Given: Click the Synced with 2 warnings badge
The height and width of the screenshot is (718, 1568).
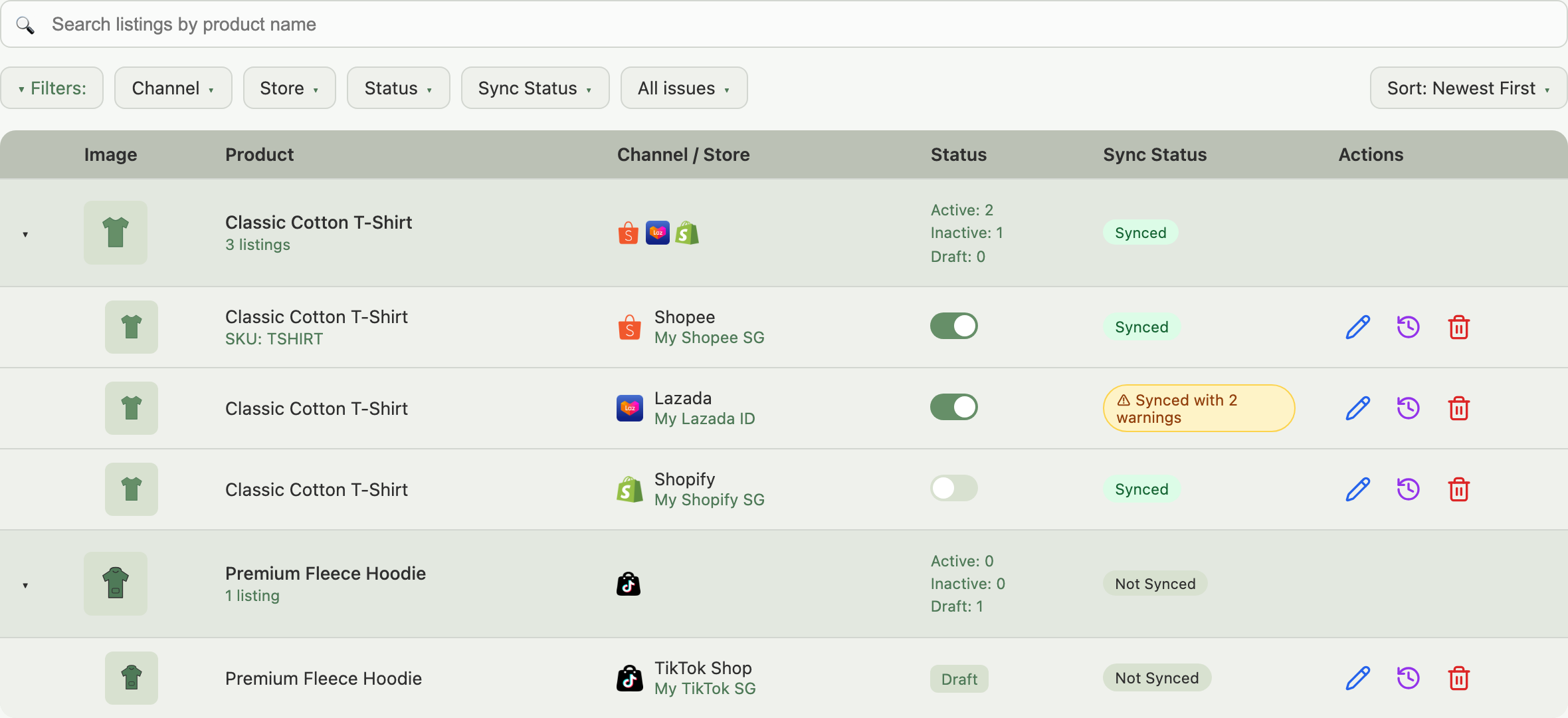Looking at the screenshot, I should click(1199, 408).
